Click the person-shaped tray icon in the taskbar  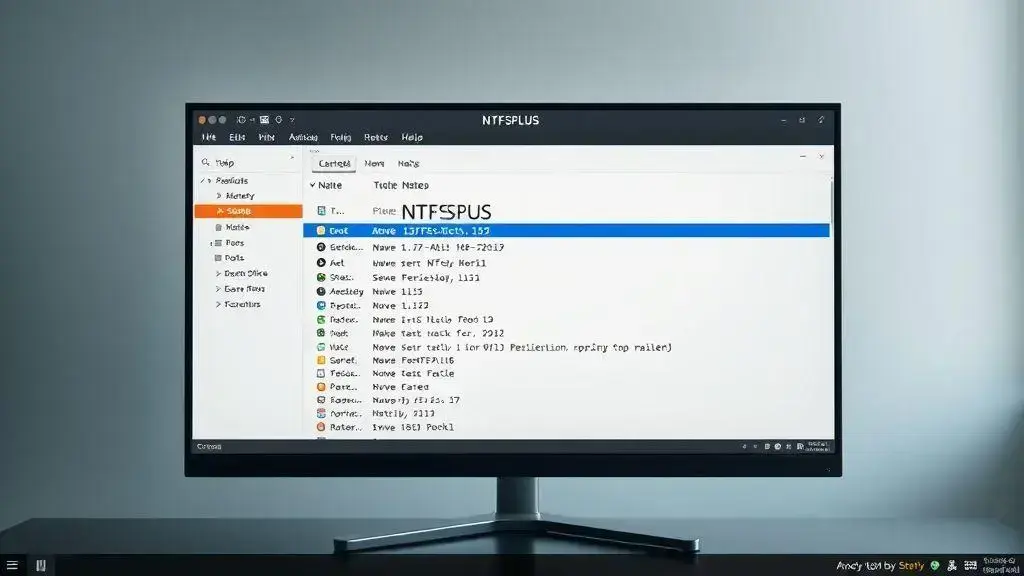click(x=952, y=566)
